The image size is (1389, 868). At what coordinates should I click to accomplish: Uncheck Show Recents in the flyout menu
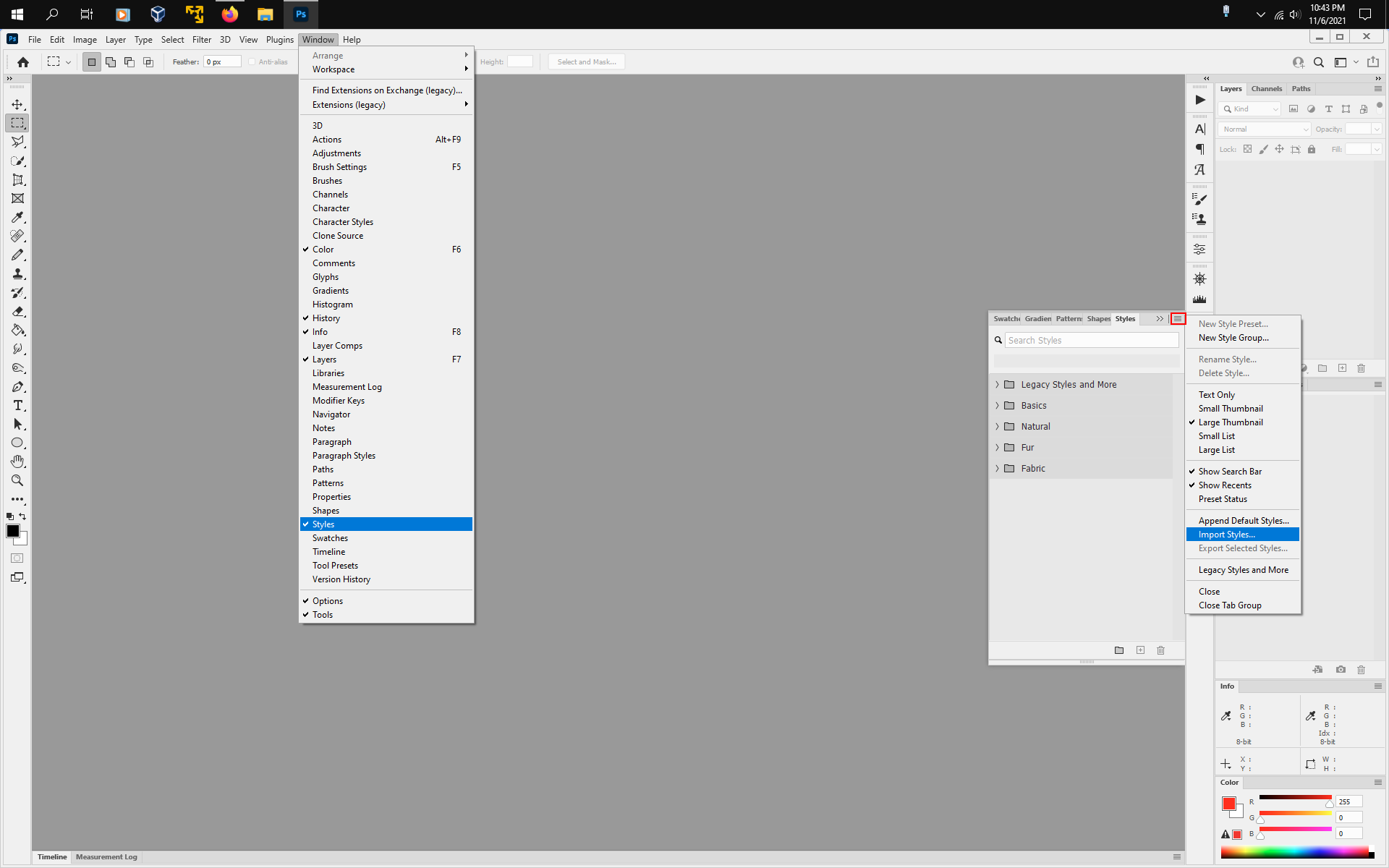point(1225,485)
